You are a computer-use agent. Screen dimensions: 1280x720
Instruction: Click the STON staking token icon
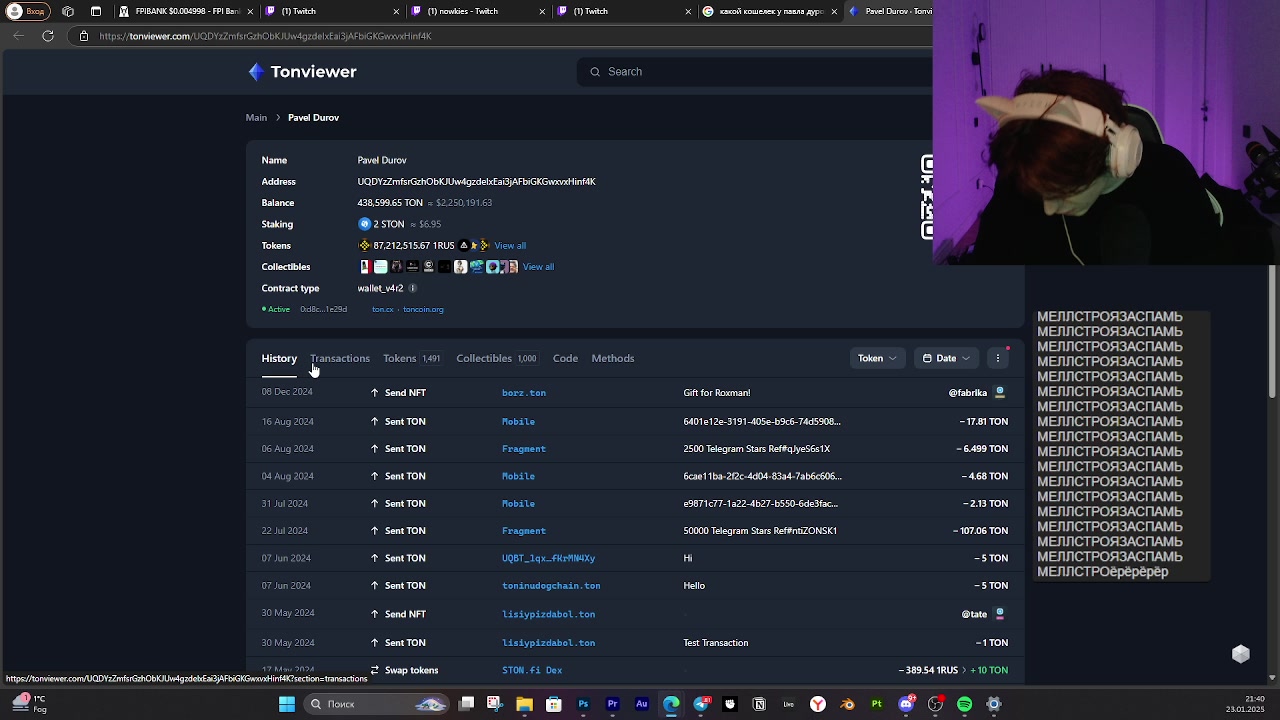(364, 224)
